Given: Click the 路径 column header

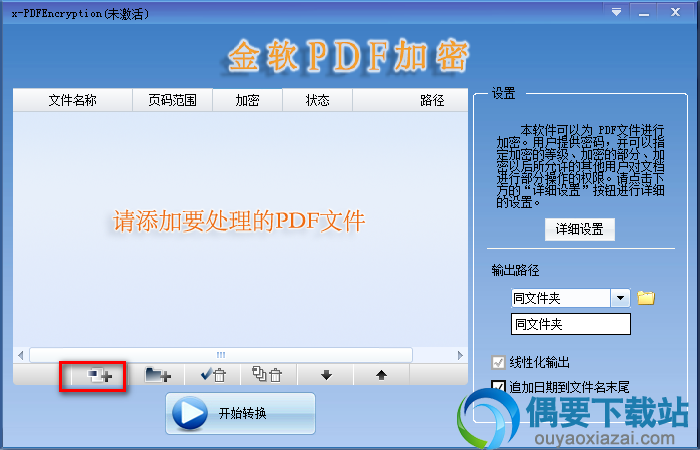Looking at the screenshot, I should (410, 100).
